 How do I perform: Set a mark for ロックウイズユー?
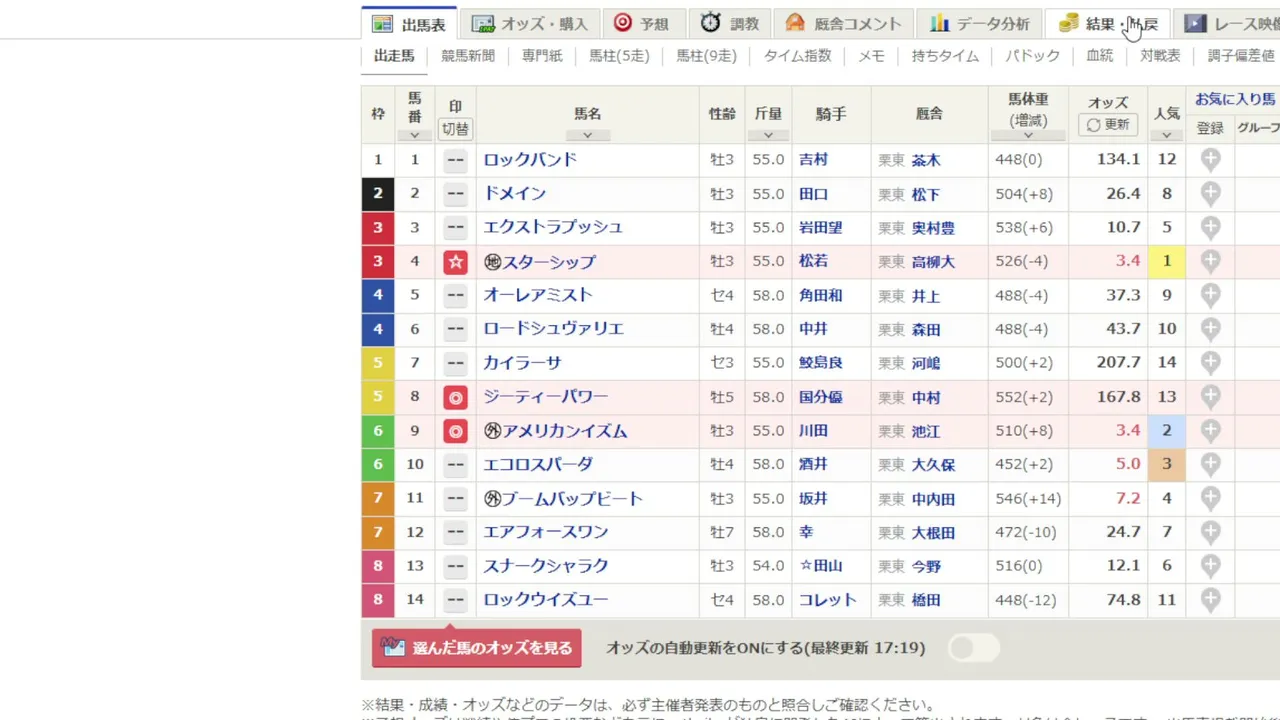pyautogui.click(x=455, y=600)
